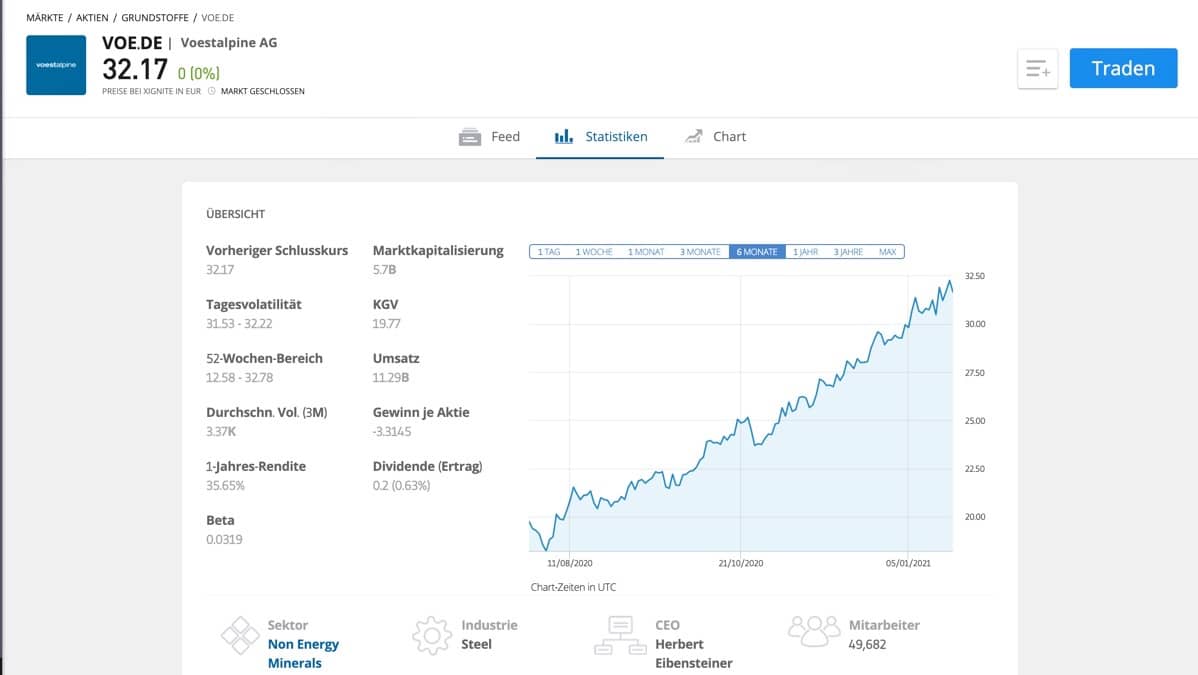Click the MARKT GESCHLOSSEN status text
The width and height of the screenshot is (1198, 675).
(263, 91)
